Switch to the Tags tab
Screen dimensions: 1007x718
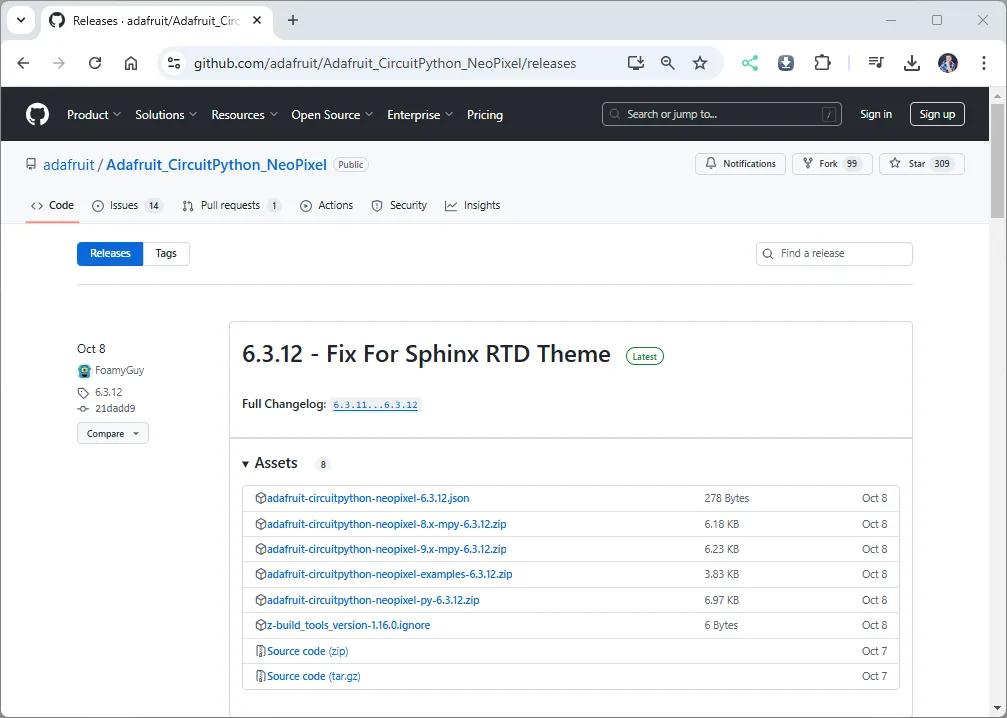click(166, 253)
